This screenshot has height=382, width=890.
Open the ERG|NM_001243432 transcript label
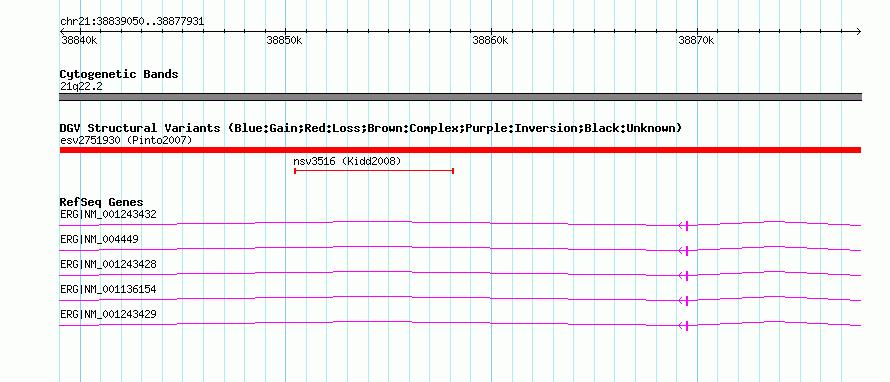tap(108, 214)
